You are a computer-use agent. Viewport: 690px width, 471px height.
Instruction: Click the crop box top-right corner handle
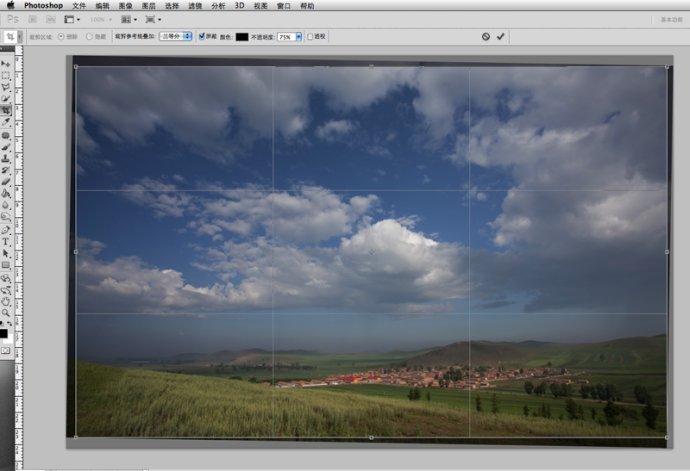(x=667, y=67)
